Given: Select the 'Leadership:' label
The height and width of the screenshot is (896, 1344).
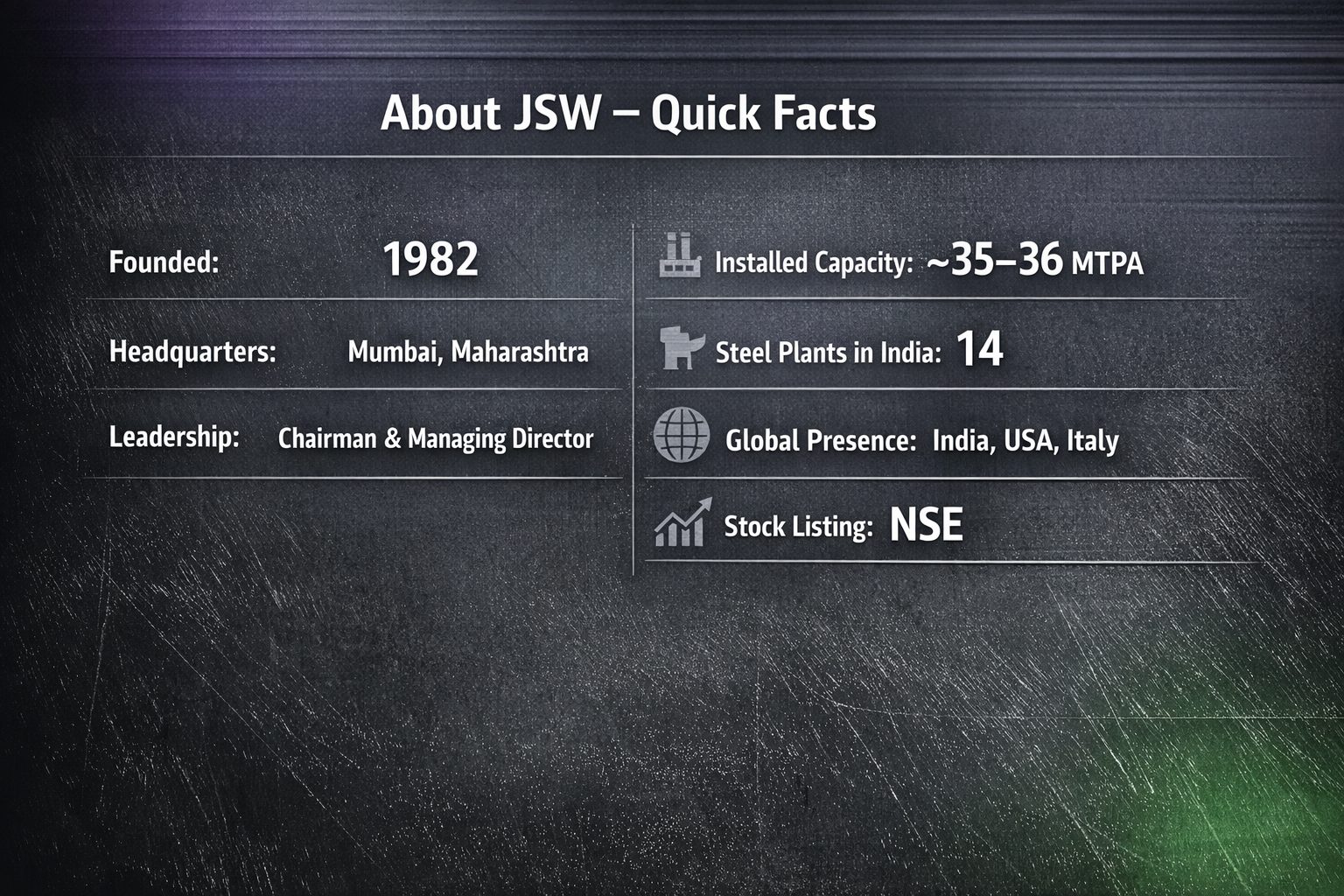Looking at the screenshot, I should pos(174,437).
